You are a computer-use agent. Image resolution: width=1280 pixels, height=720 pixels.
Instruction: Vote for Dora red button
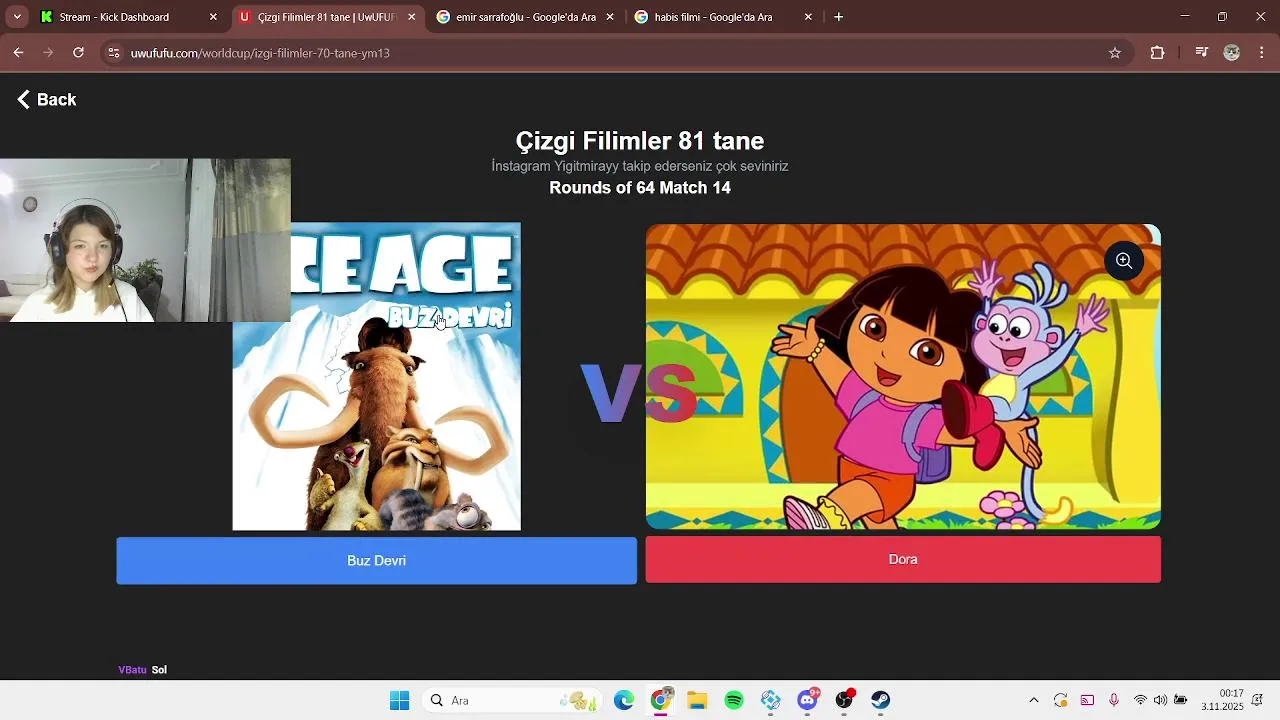coord(903,559)
